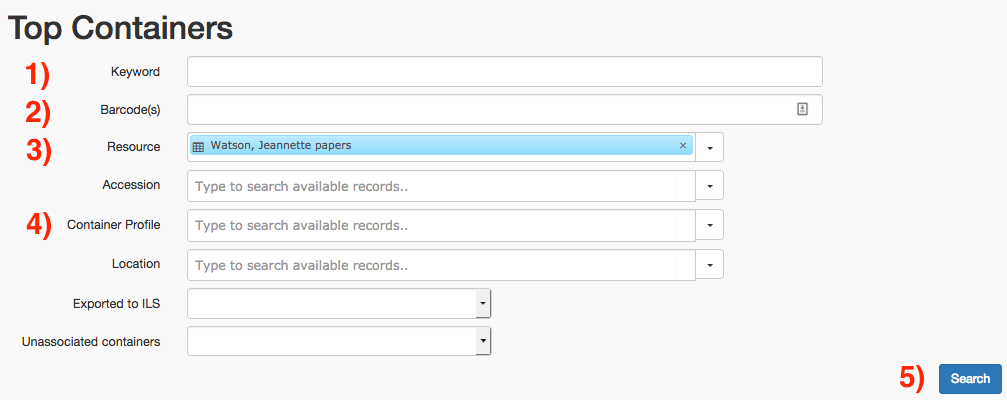The width and height of the screenshot is (1007, 400).
Task: Remove the Watson, Jeannette papers resource token
Action: pyautogui.click(x=683, y=146)
